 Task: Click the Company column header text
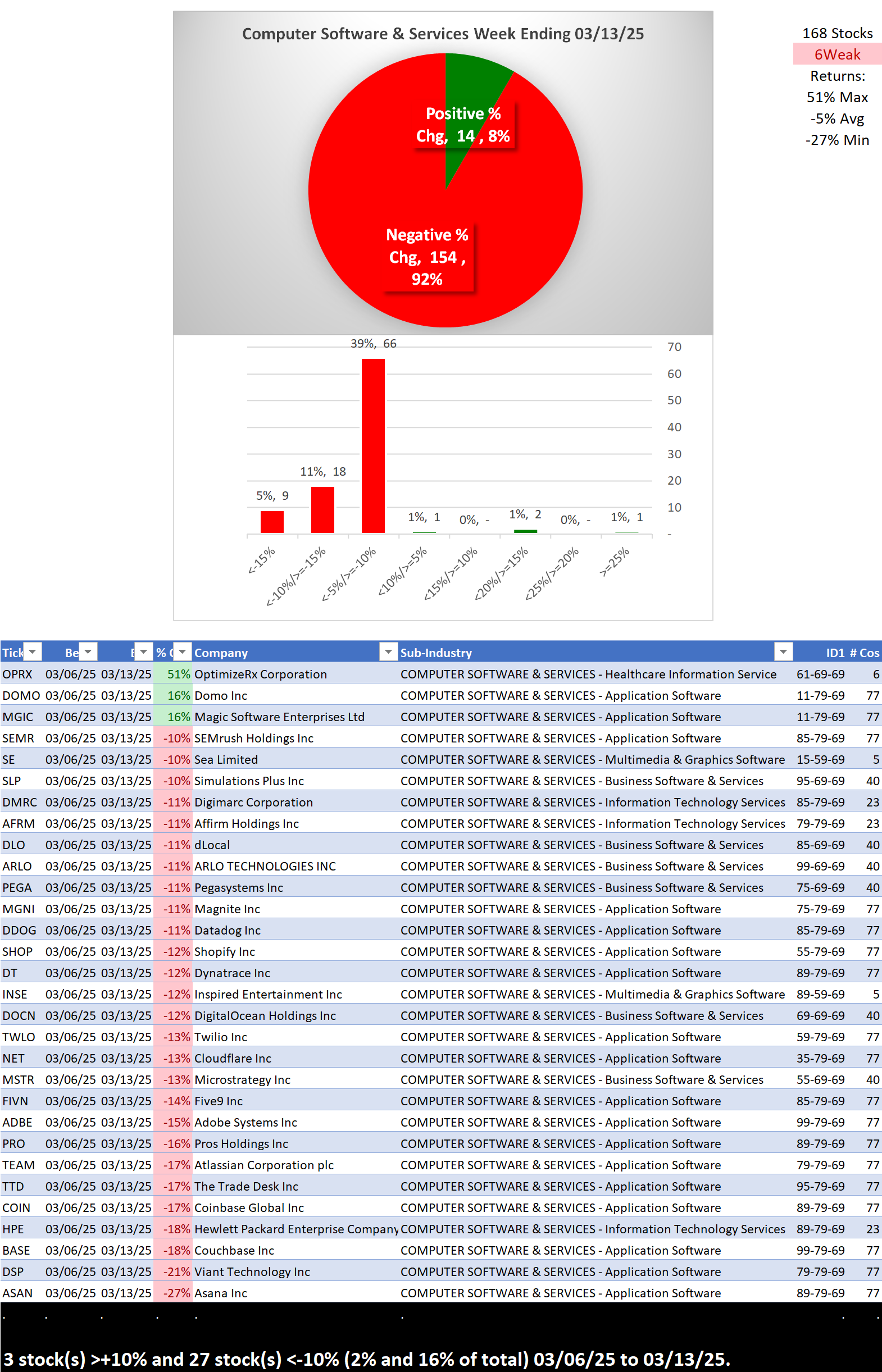click(x=221, y=653)
